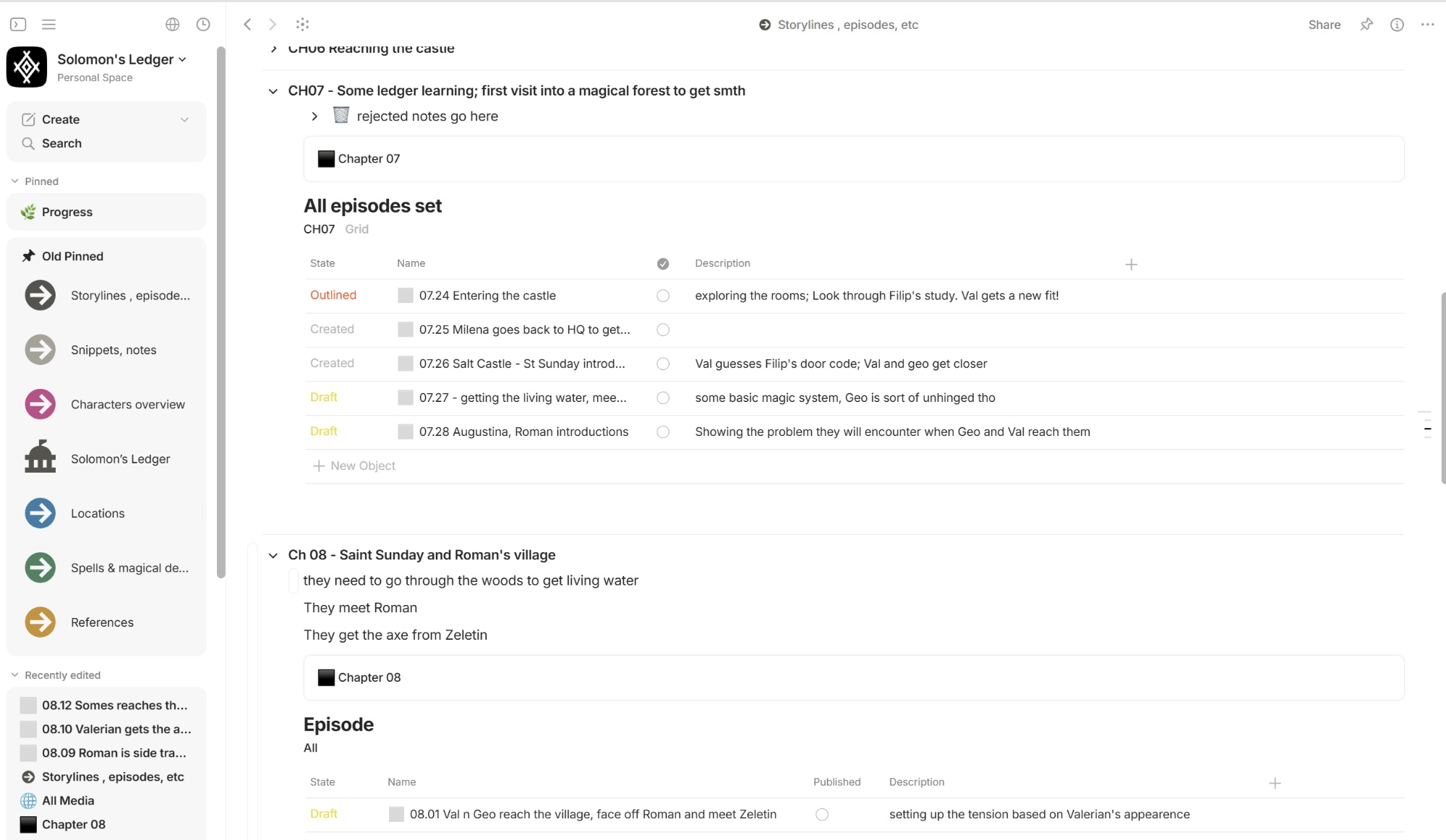Click the Share button
1446x840 pixels.
[1324, 25]
